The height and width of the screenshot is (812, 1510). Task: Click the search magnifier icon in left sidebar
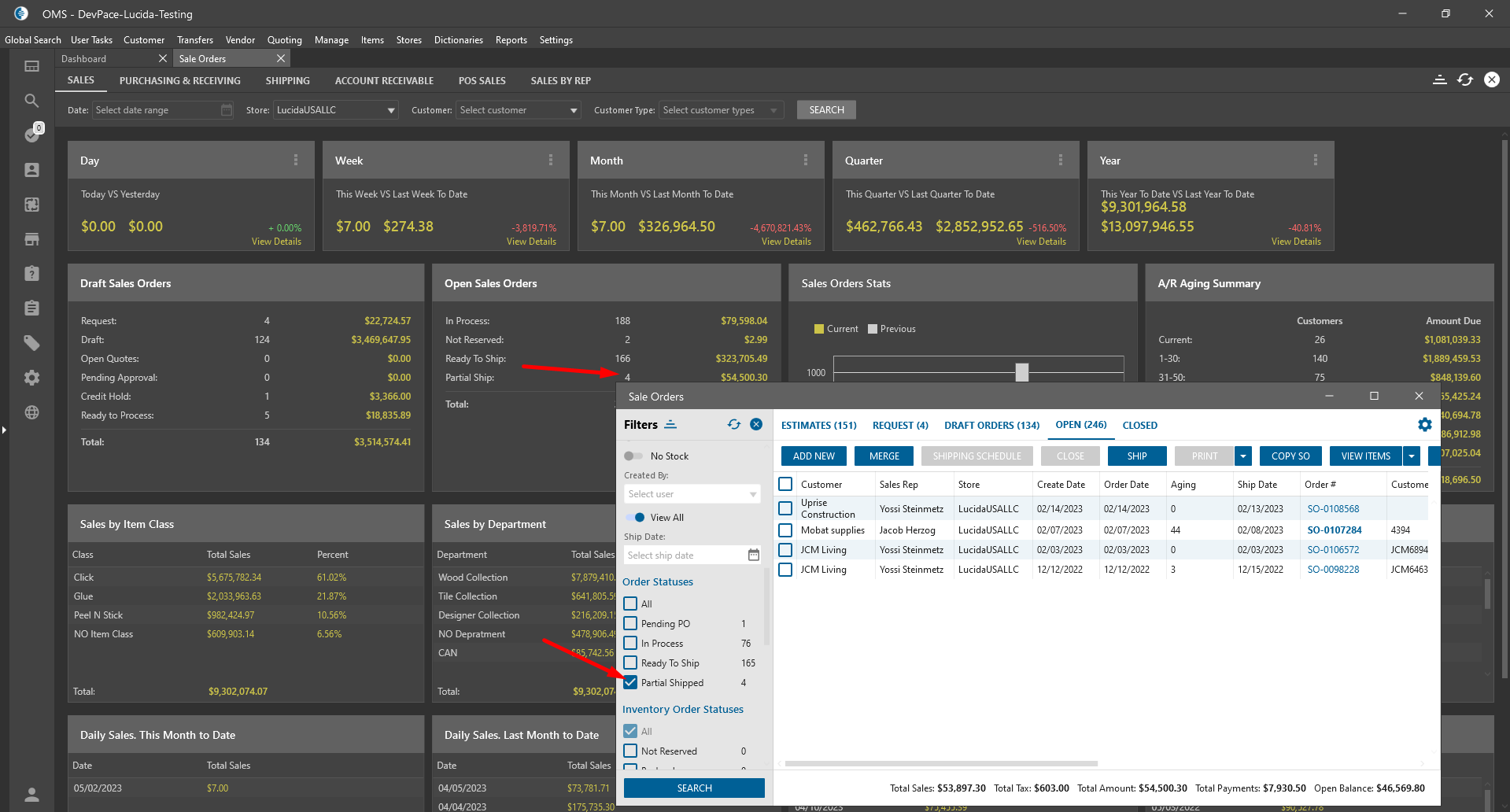(x=31, y=101)
